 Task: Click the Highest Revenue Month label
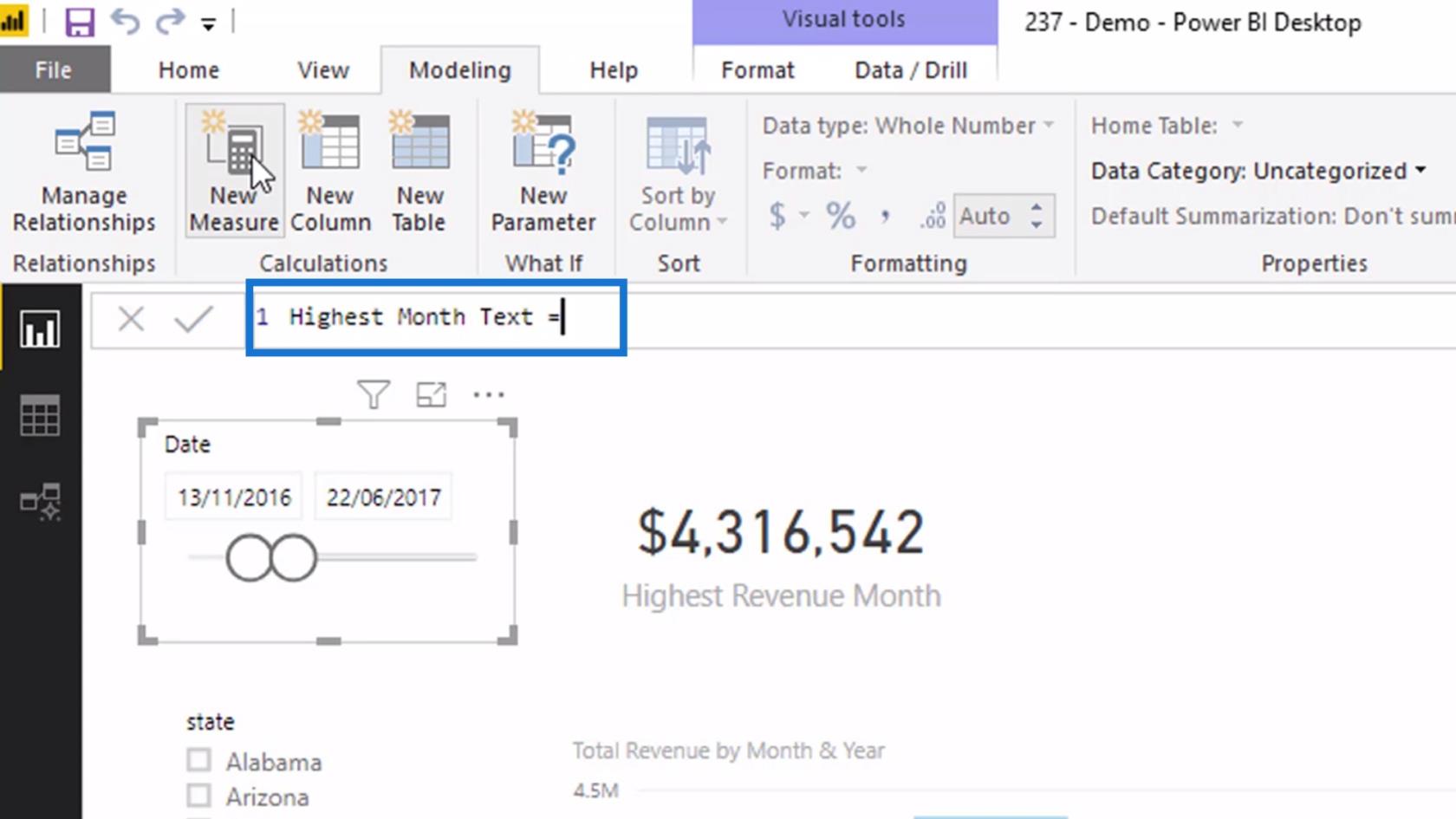click(x=781, y=596)
